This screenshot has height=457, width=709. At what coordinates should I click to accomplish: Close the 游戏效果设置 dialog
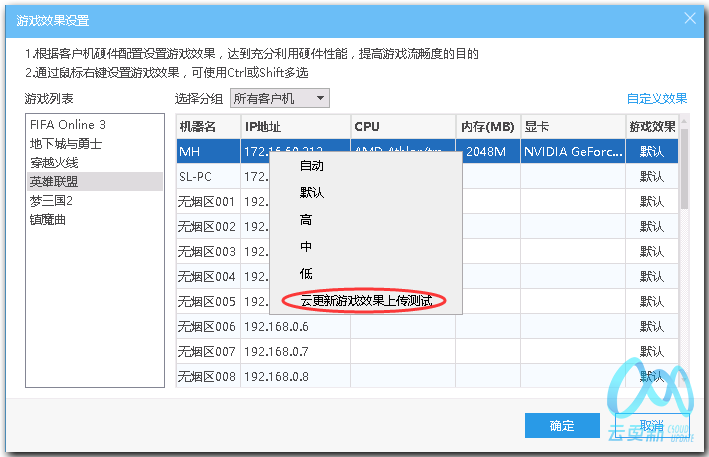click(x=690, y=19)
